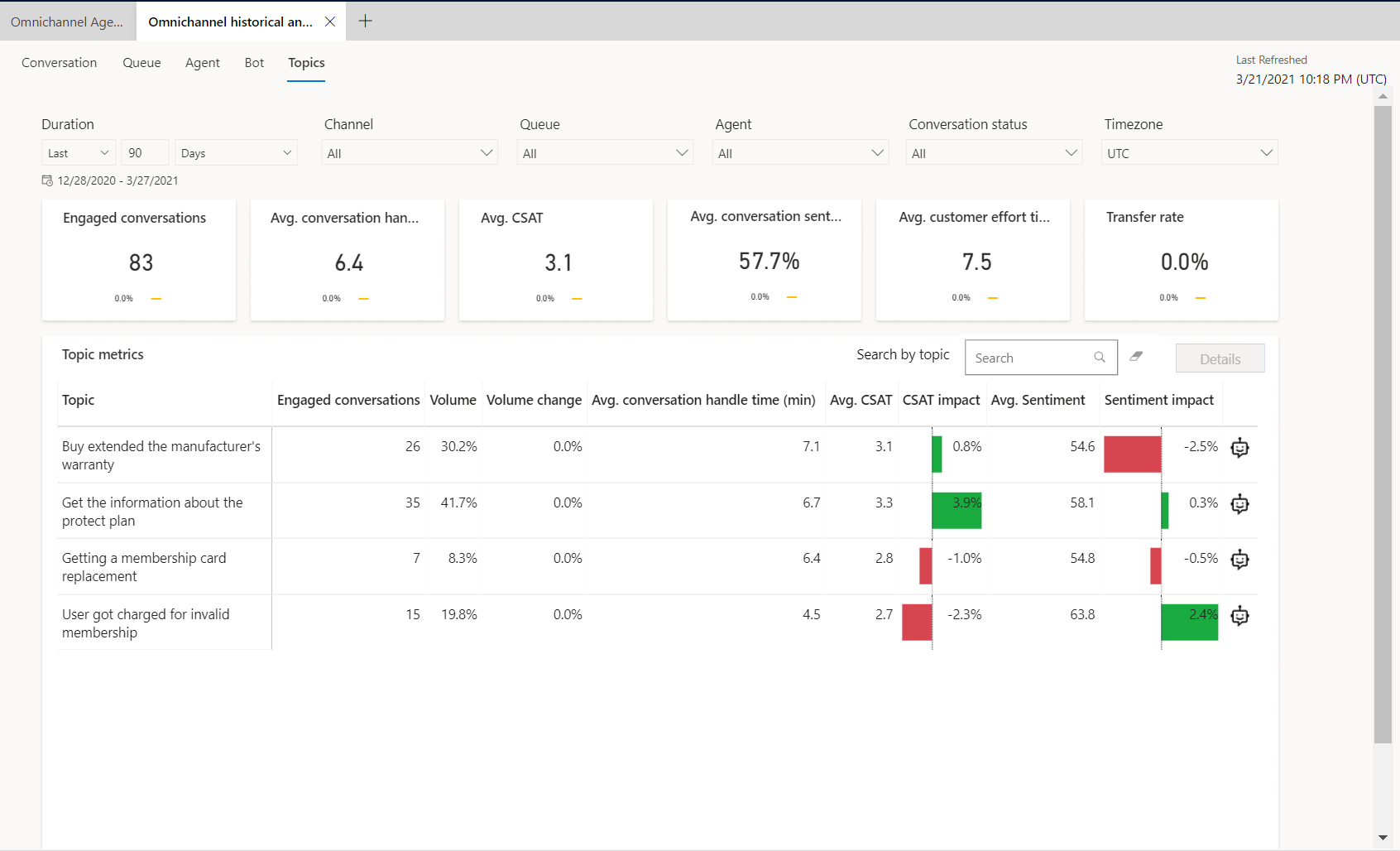Click the calendar icon beside date range
Image resolution: width=1400 pixels, height=851 pixels.
point(47,180)
